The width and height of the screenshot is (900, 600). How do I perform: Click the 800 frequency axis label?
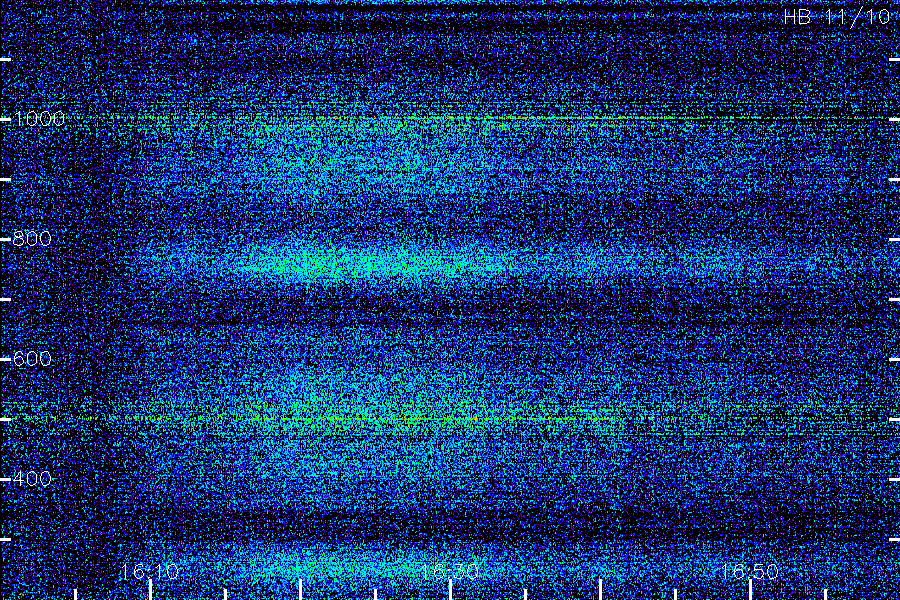click(x=32, y=239)
